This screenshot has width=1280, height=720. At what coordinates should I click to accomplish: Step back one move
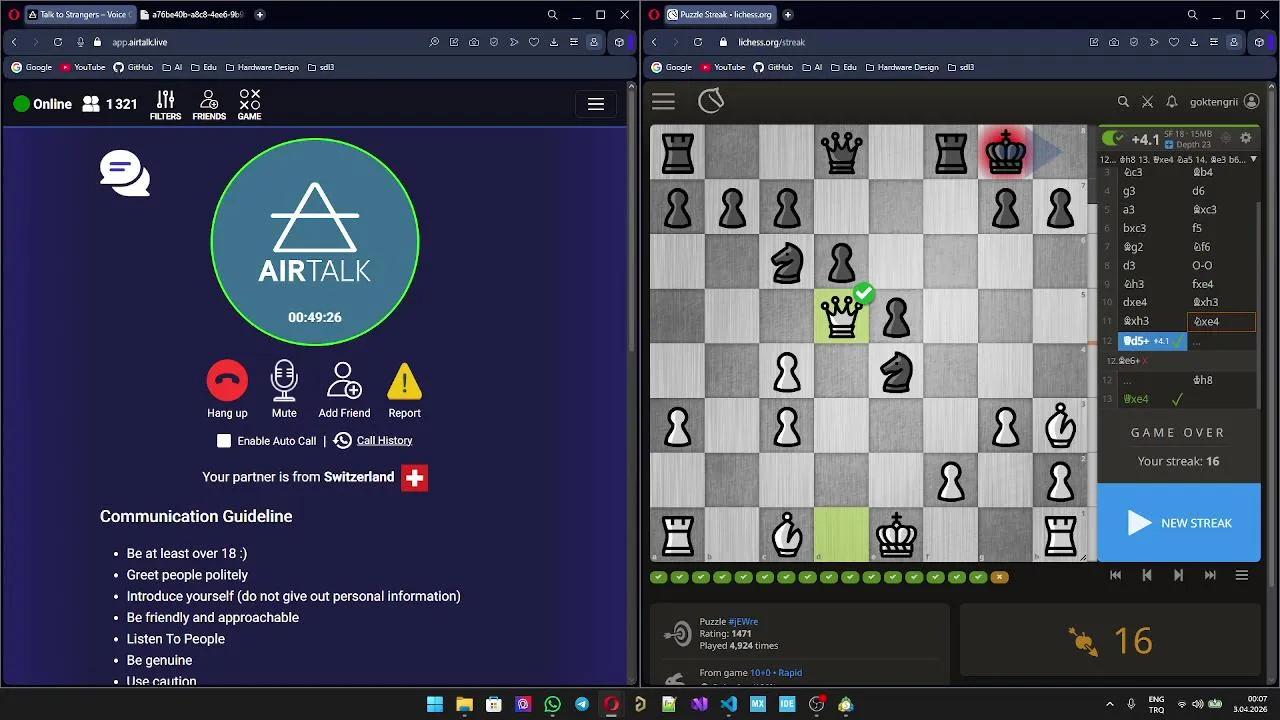point(1147,575)
